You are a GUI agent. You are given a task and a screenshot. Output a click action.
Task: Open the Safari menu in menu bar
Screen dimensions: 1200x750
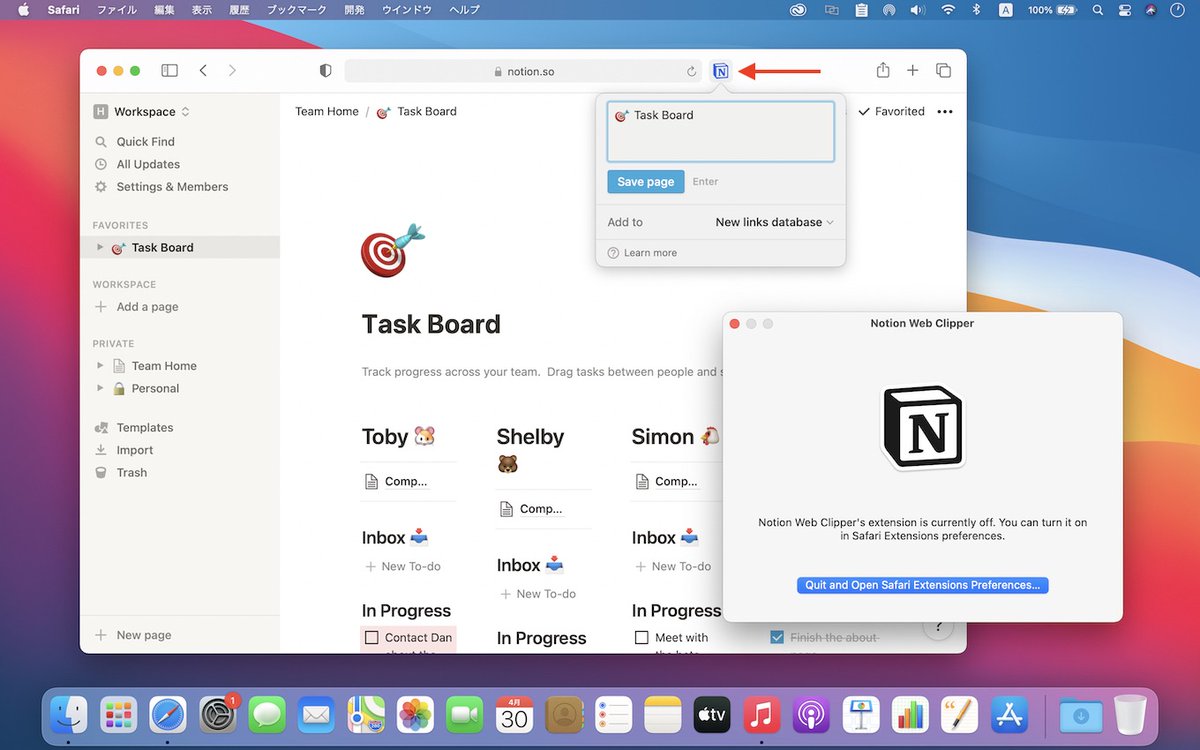pyautogui.click(x=63, y=10)
